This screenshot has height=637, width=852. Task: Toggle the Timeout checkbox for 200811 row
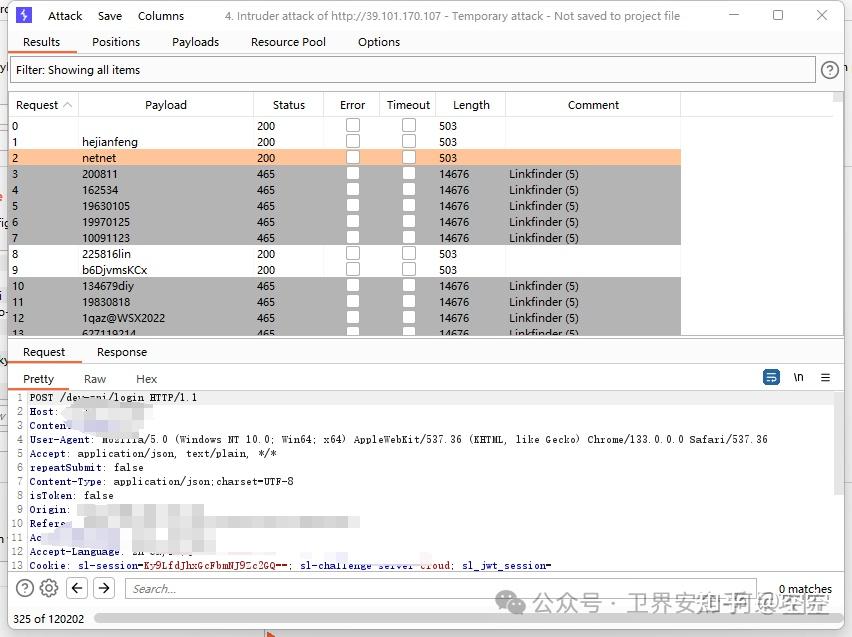409,173
